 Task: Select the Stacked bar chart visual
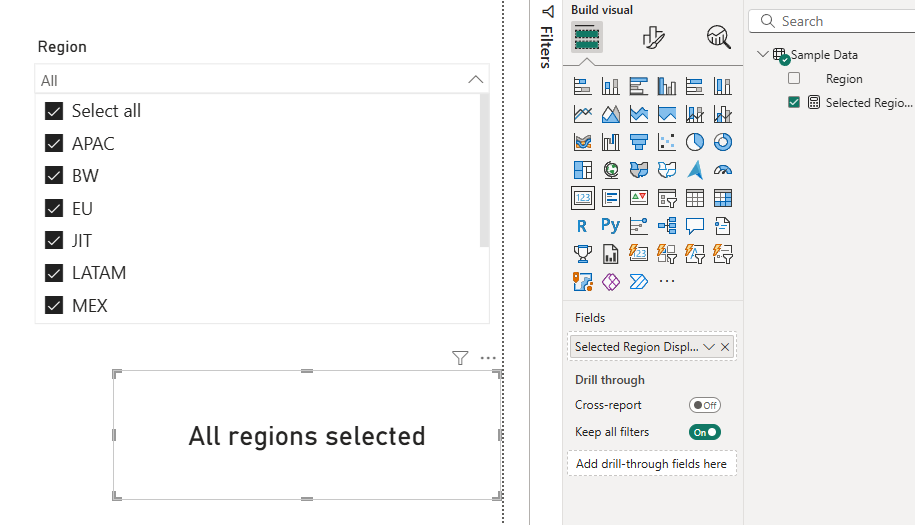(582, 86)
